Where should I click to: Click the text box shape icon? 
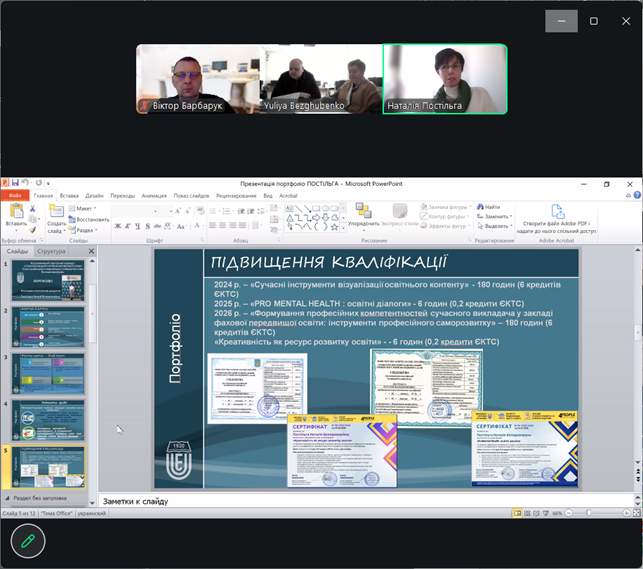click(290, 208)
